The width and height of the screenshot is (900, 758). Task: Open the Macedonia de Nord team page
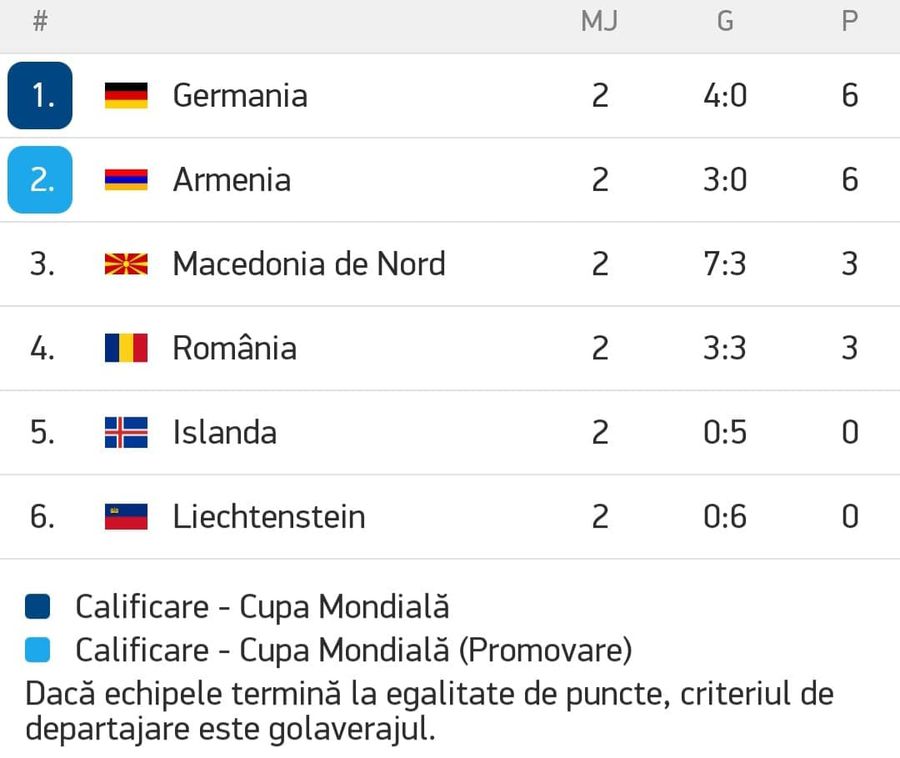click(309, 264)
